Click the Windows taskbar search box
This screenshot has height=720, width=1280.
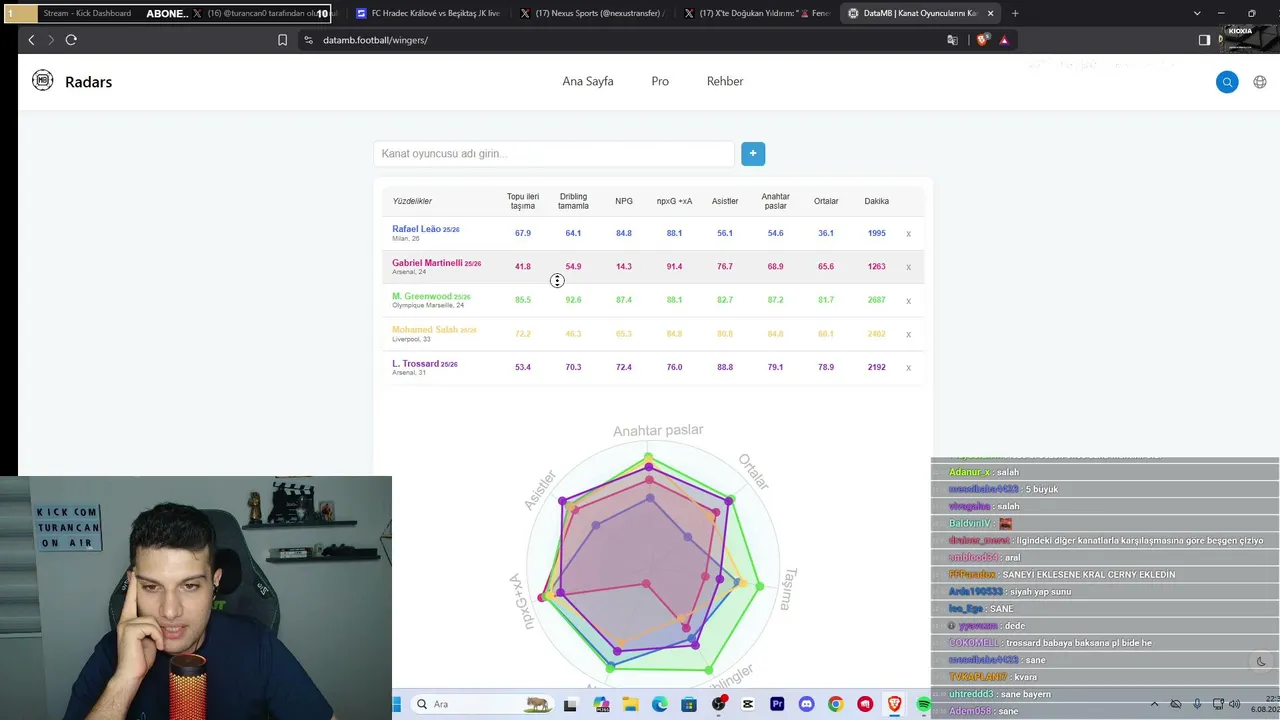pos(482,704)
